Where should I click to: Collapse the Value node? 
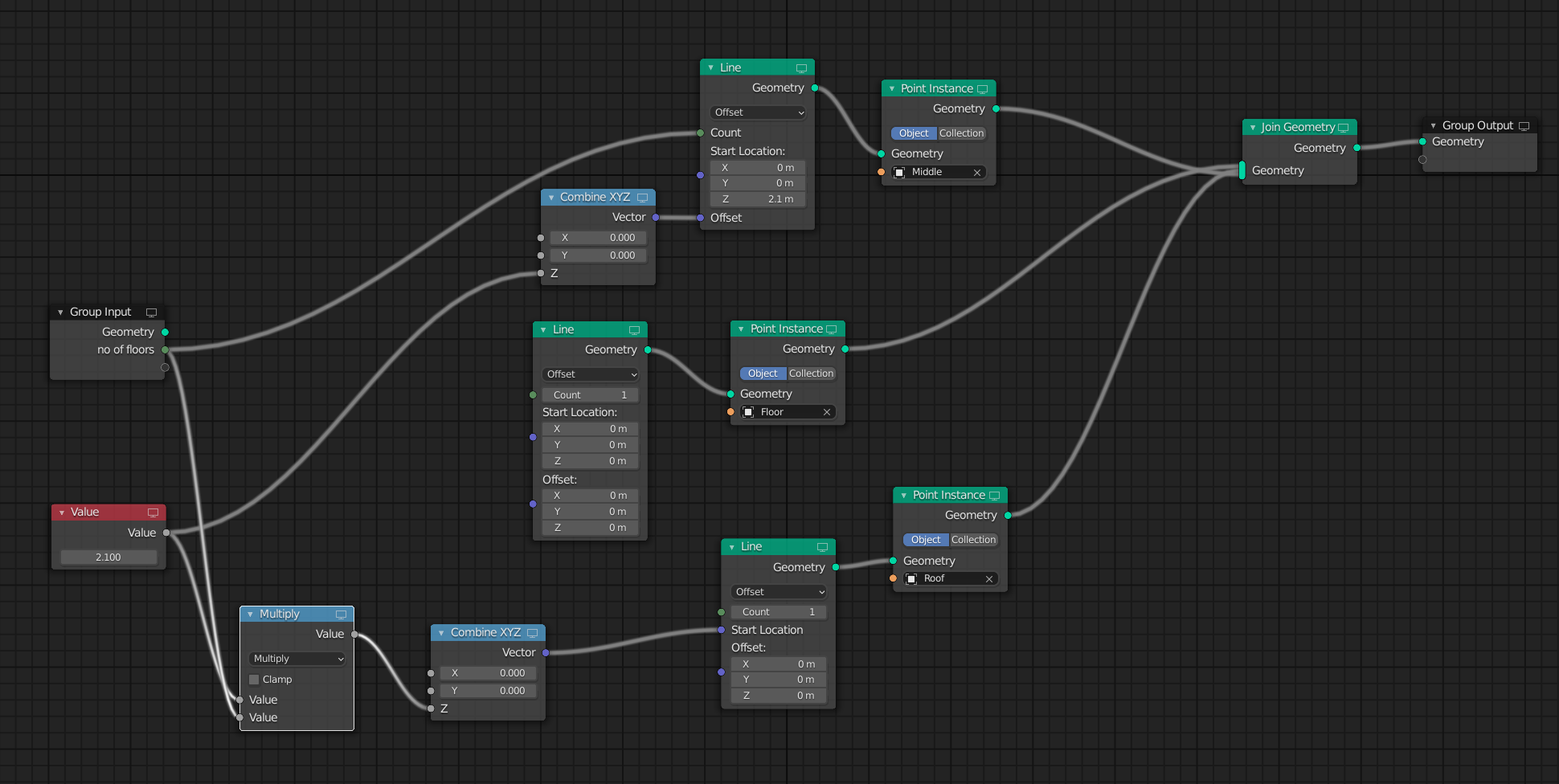(62, 512)
